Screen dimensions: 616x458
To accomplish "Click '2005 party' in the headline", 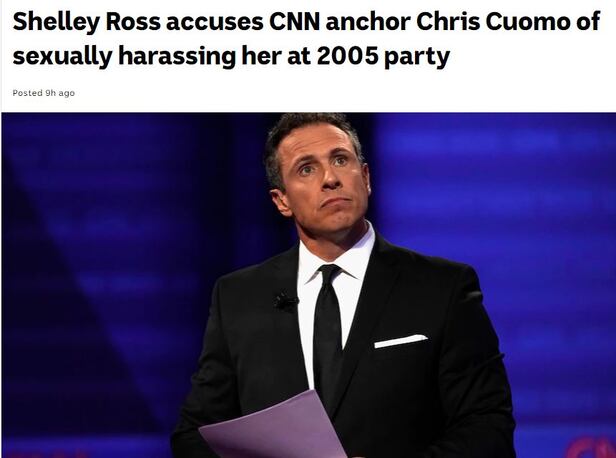I will click(383, 56).
